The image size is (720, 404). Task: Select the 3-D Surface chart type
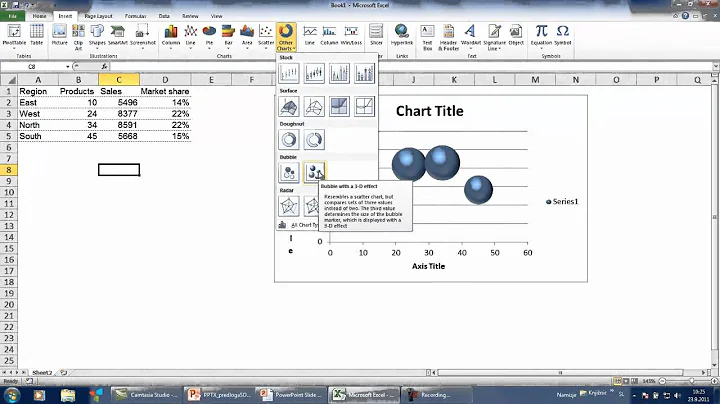click(289, 107)
